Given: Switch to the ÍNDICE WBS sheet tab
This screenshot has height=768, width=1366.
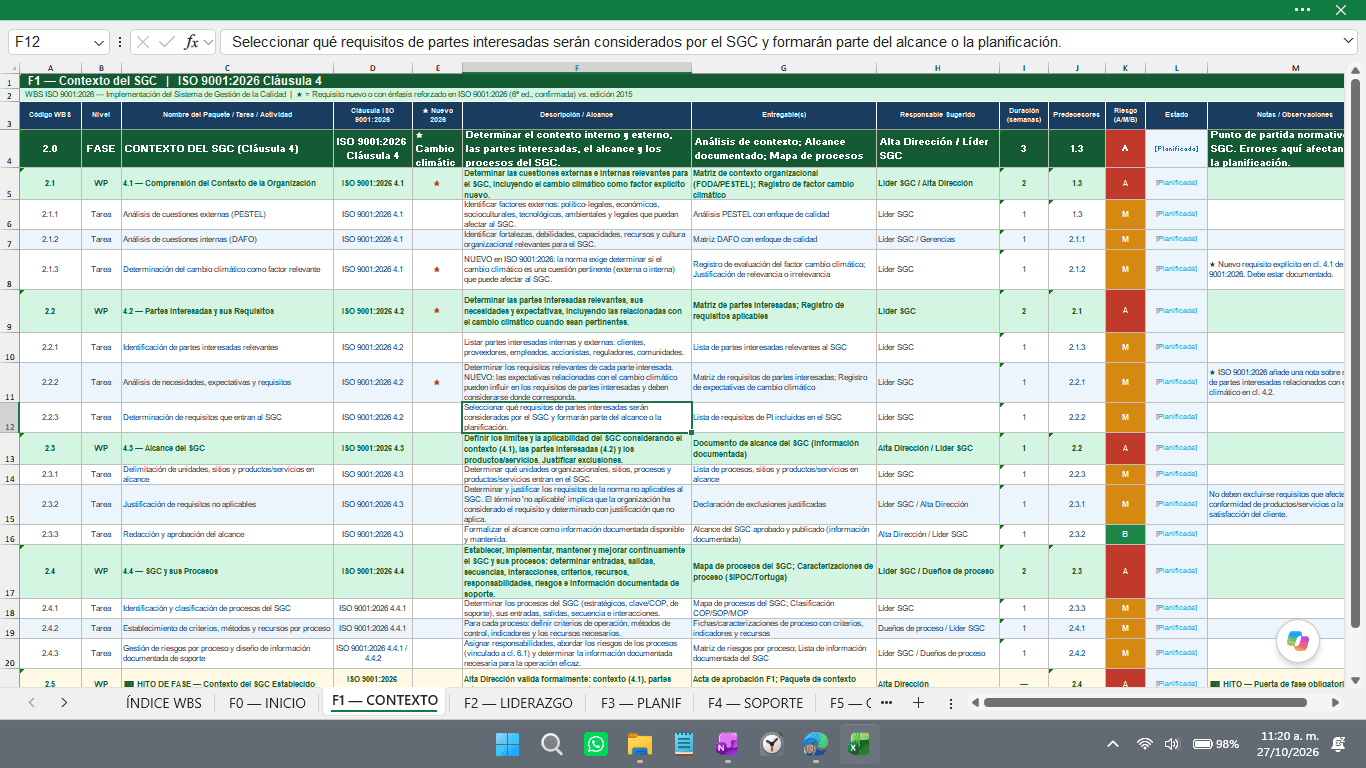Looking at the screenshot, I should (x=163, y=703).
